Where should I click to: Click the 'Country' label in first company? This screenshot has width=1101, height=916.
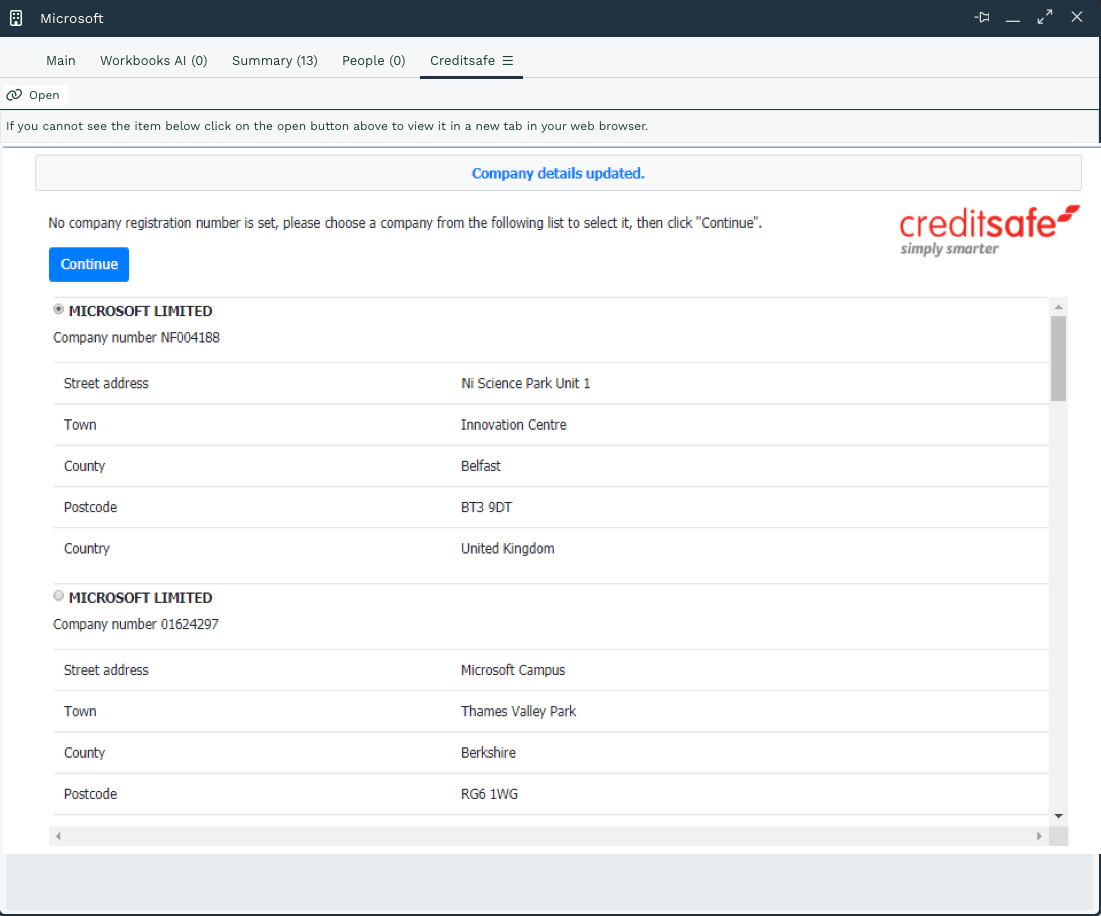pos(86,549)
